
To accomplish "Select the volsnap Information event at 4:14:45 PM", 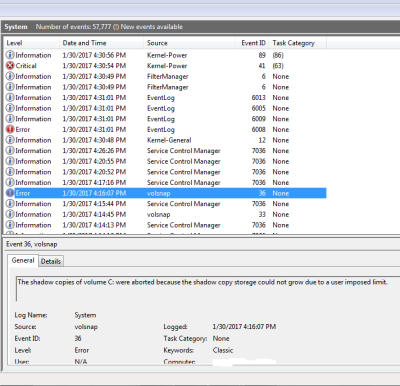I will pos(165,214).
